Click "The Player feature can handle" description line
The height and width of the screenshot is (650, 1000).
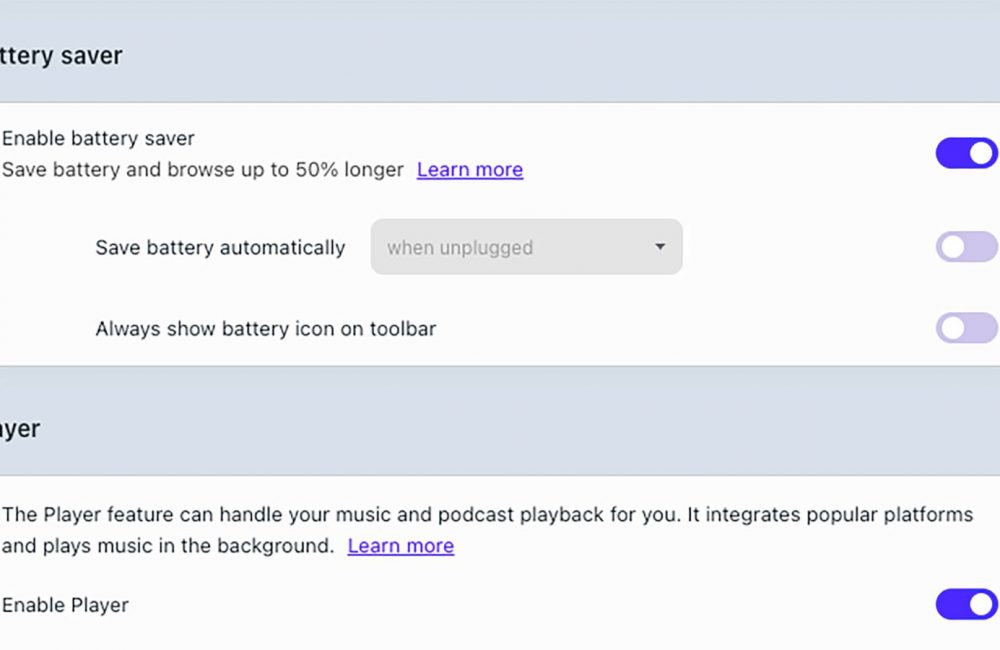(150, 515)
